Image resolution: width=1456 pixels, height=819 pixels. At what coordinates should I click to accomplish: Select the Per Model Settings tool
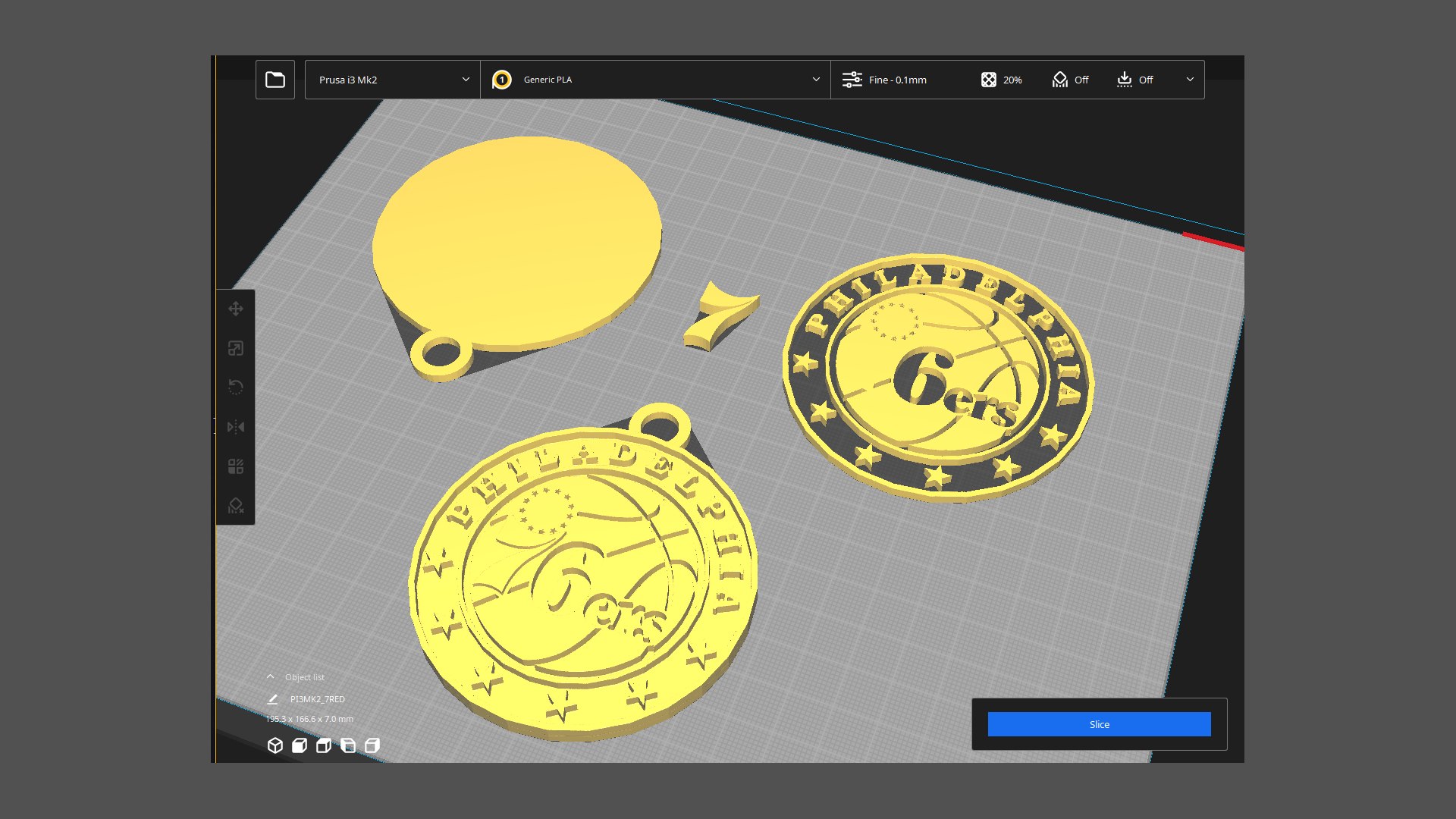tap(236, 466)
